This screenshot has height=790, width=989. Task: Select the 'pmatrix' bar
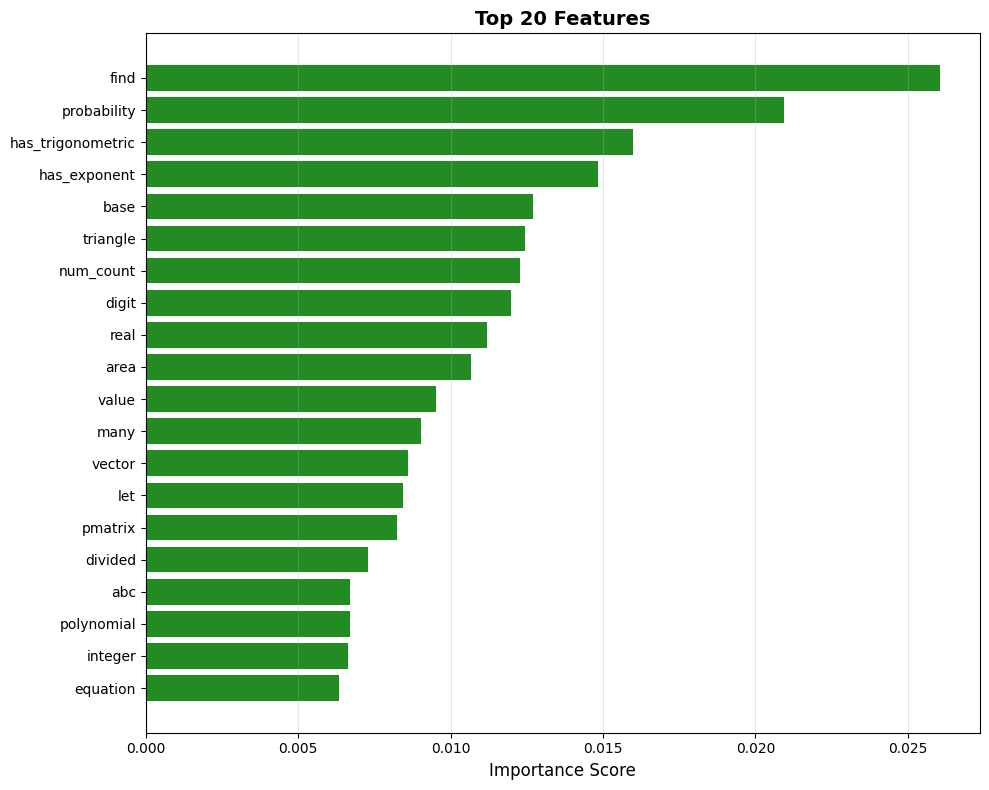[270, 528]
